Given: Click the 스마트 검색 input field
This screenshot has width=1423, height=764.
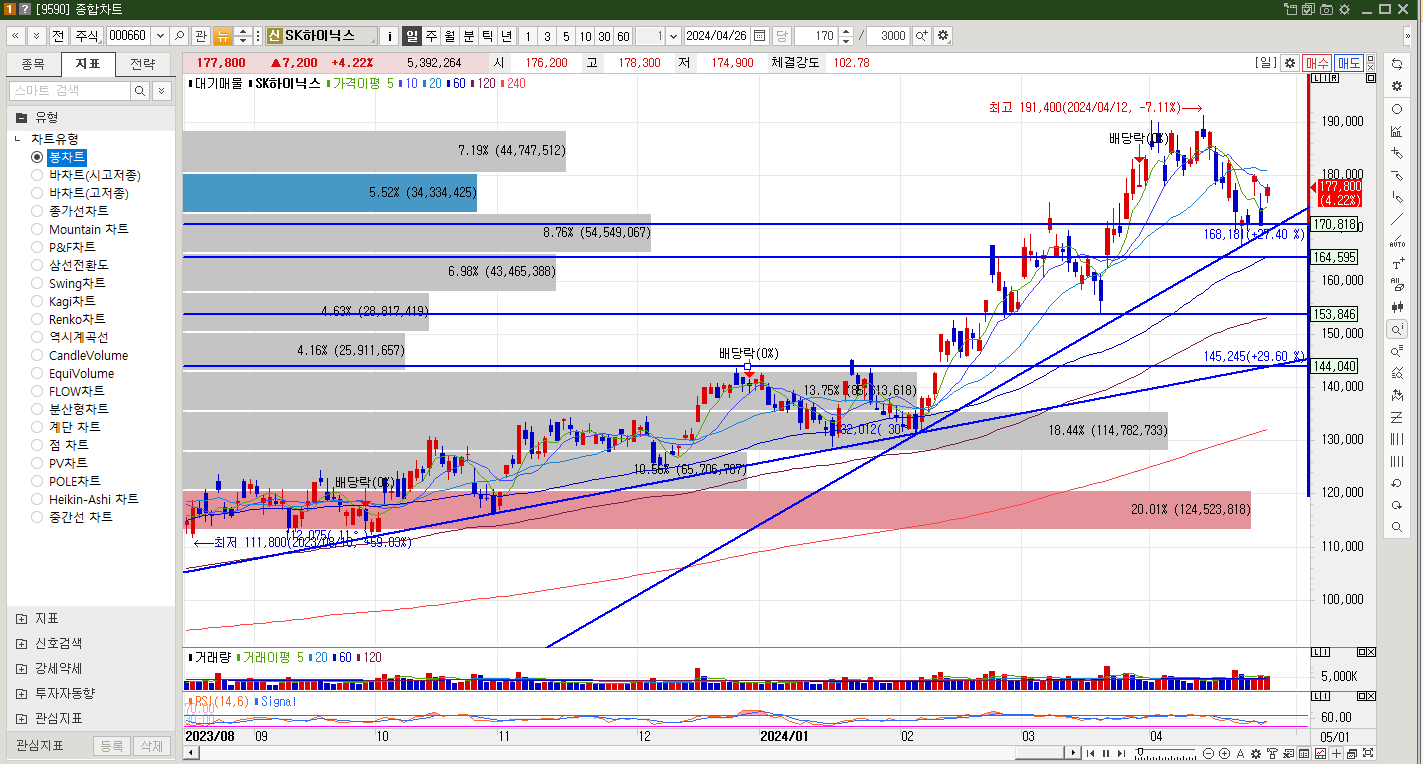Looking at the screenshot, I should click(x=69, y=90).
